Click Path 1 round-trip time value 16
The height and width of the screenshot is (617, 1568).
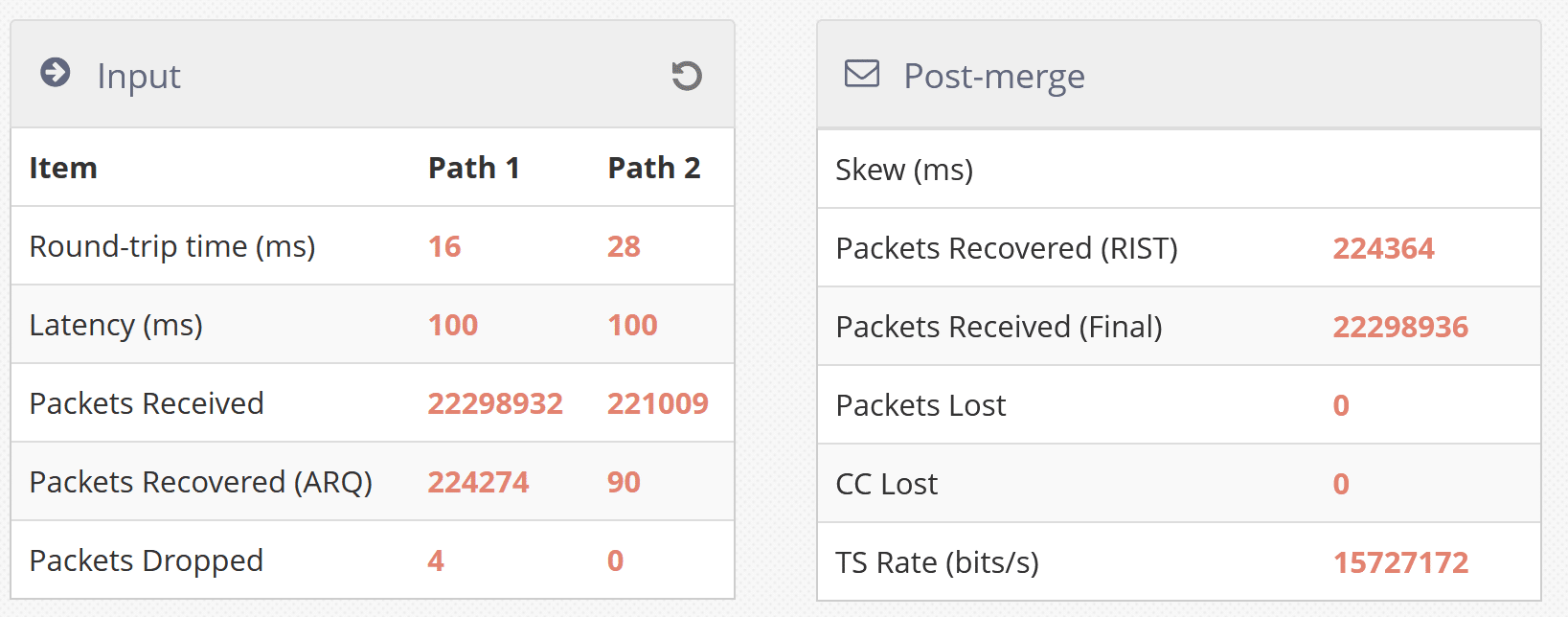(444, 246)
